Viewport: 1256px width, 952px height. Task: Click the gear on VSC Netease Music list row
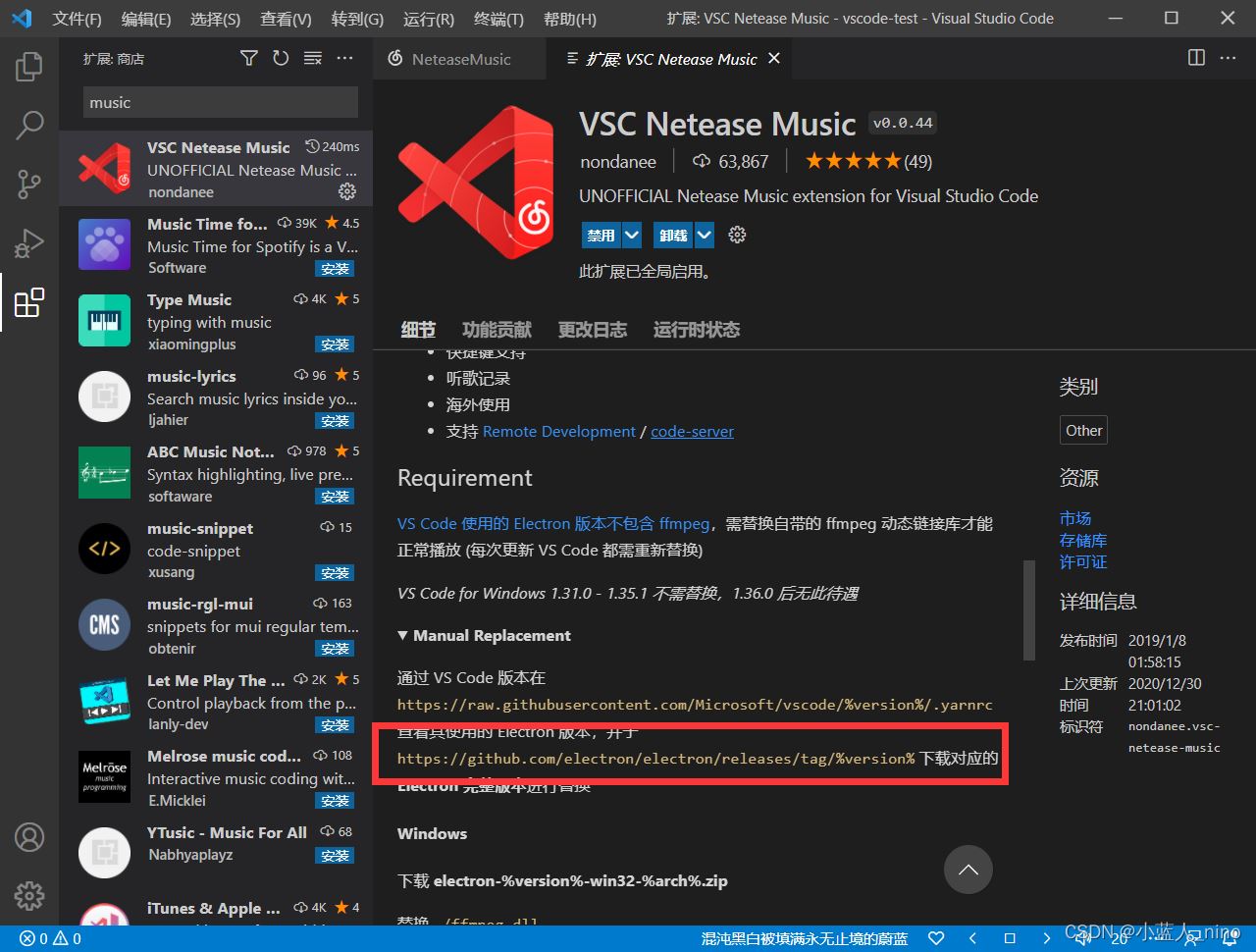[347, 191]
